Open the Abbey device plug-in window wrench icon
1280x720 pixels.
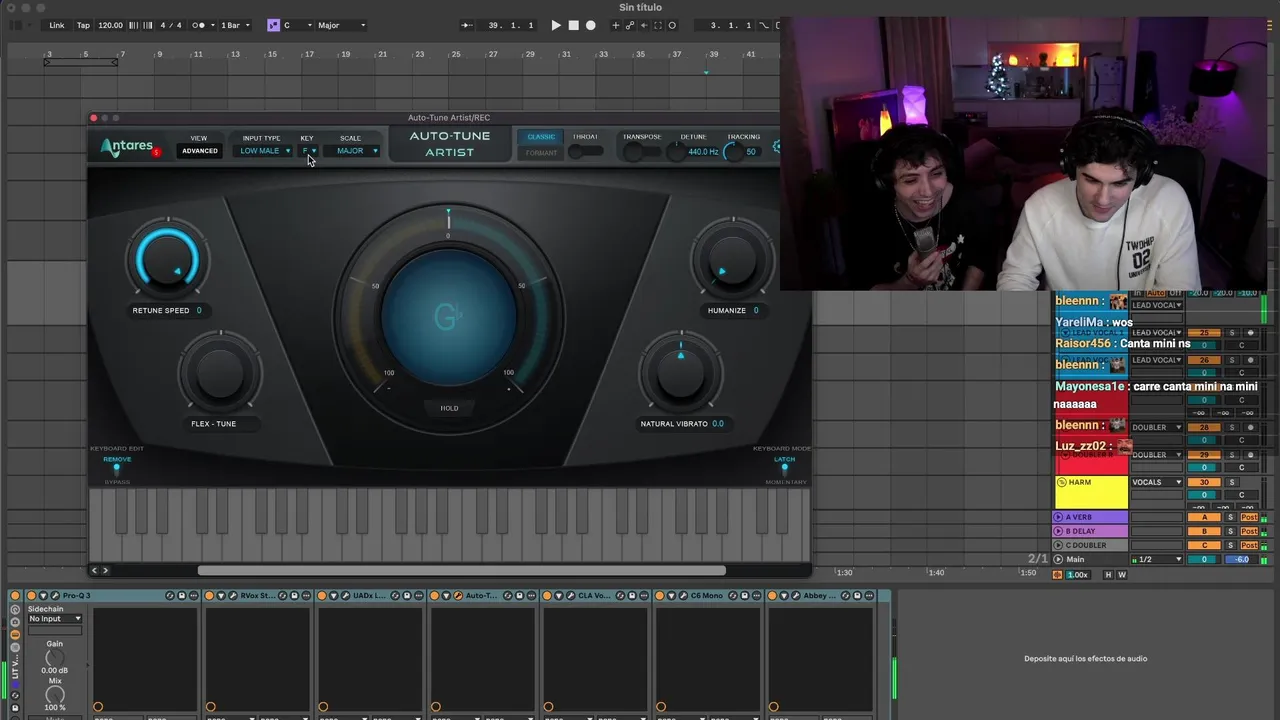click(797, 595)
